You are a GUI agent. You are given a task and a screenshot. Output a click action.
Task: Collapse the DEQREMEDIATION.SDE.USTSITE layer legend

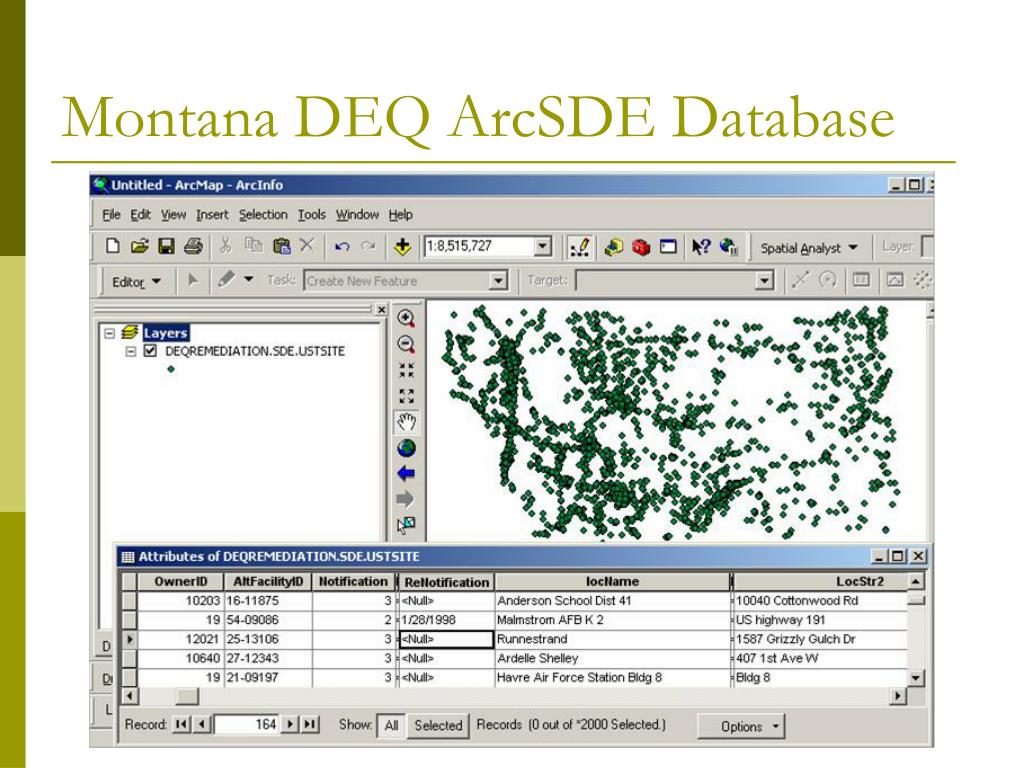pyautogui.click(x=131, y=351)
